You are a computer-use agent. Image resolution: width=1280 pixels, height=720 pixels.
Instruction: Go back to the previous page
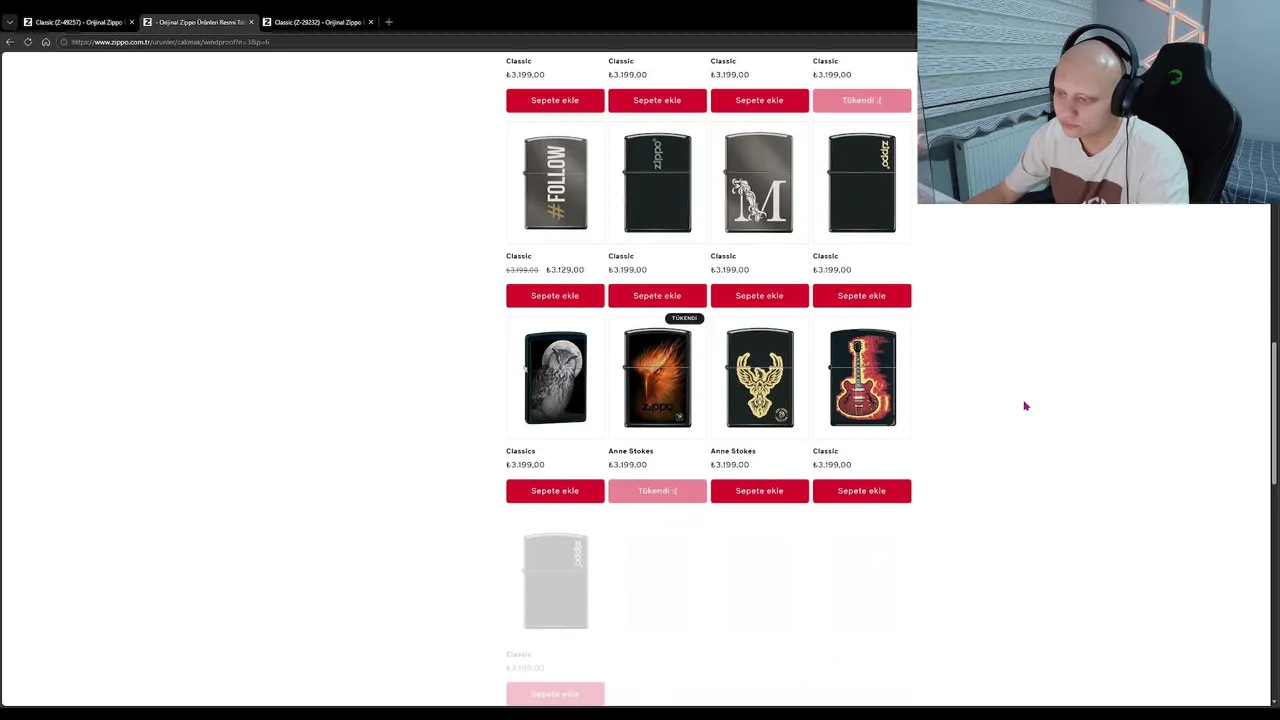(9, 42)
